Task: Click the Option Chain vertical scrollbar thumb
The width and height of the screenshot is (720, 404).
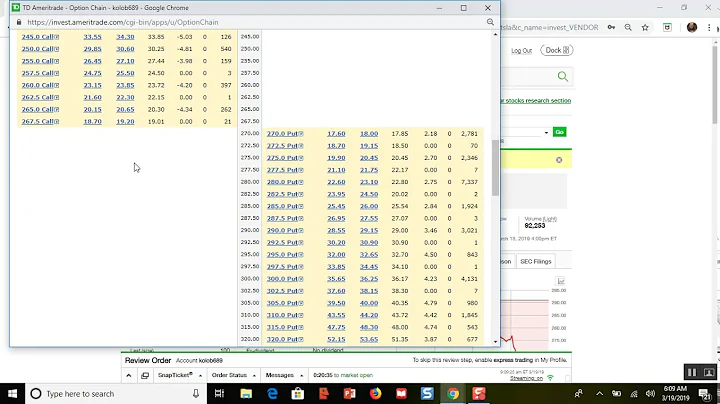Action: tap(495, 168)
